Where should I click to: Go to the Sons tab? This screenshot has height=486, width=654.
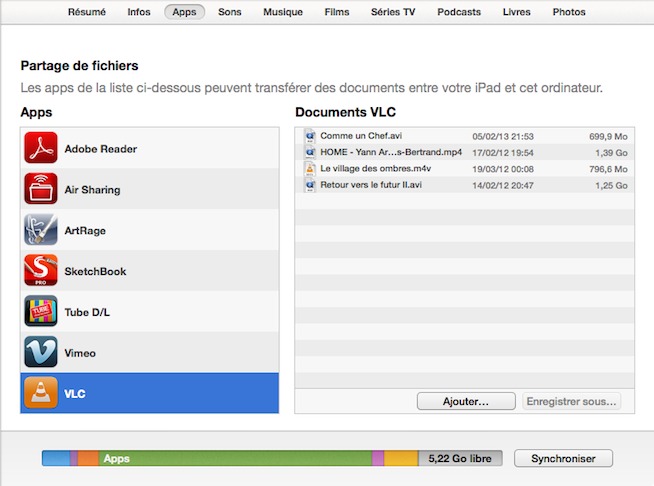point(229,12)
